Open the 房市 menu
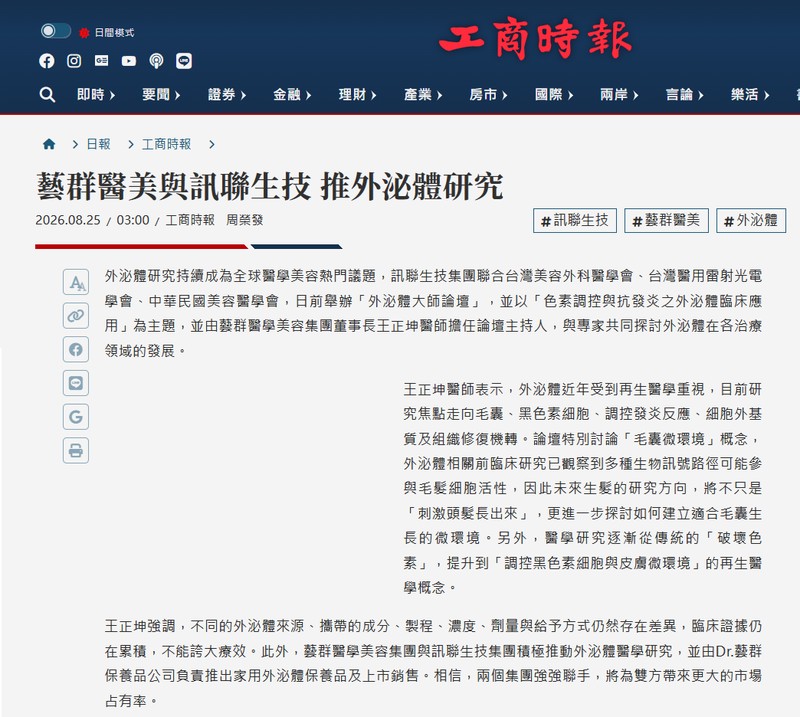Image resolution: width=800 pixels, height=717 pixels. click(488, 94)
